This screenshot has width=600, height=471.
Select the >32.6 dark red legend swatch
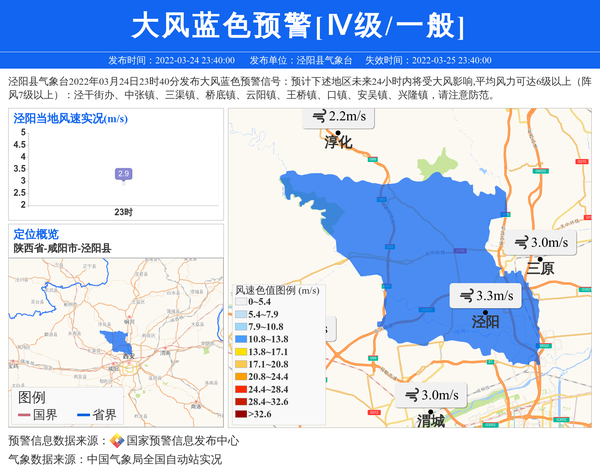tap(241, 414)
